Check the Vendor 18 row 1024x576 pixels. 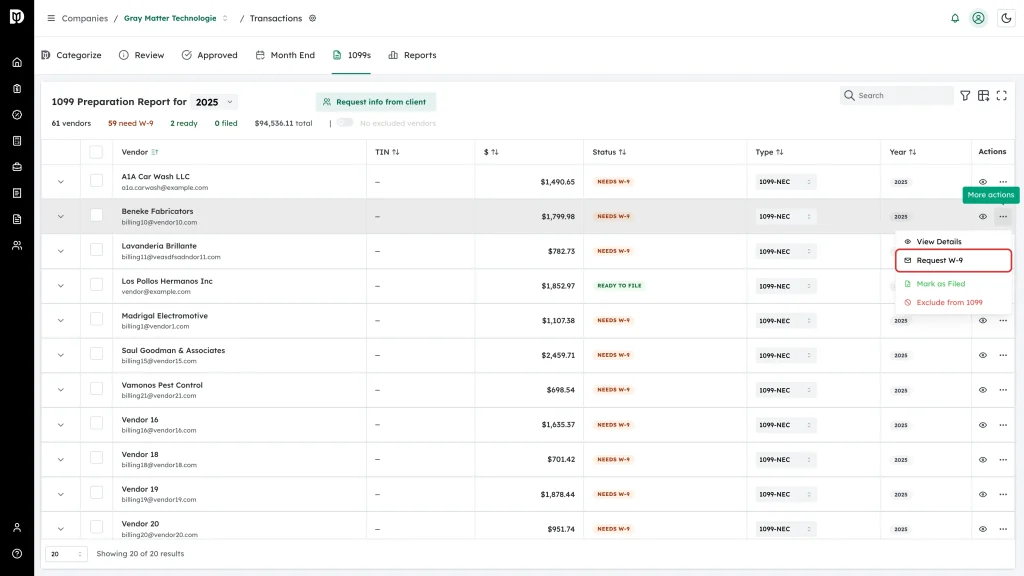(96, 458)
